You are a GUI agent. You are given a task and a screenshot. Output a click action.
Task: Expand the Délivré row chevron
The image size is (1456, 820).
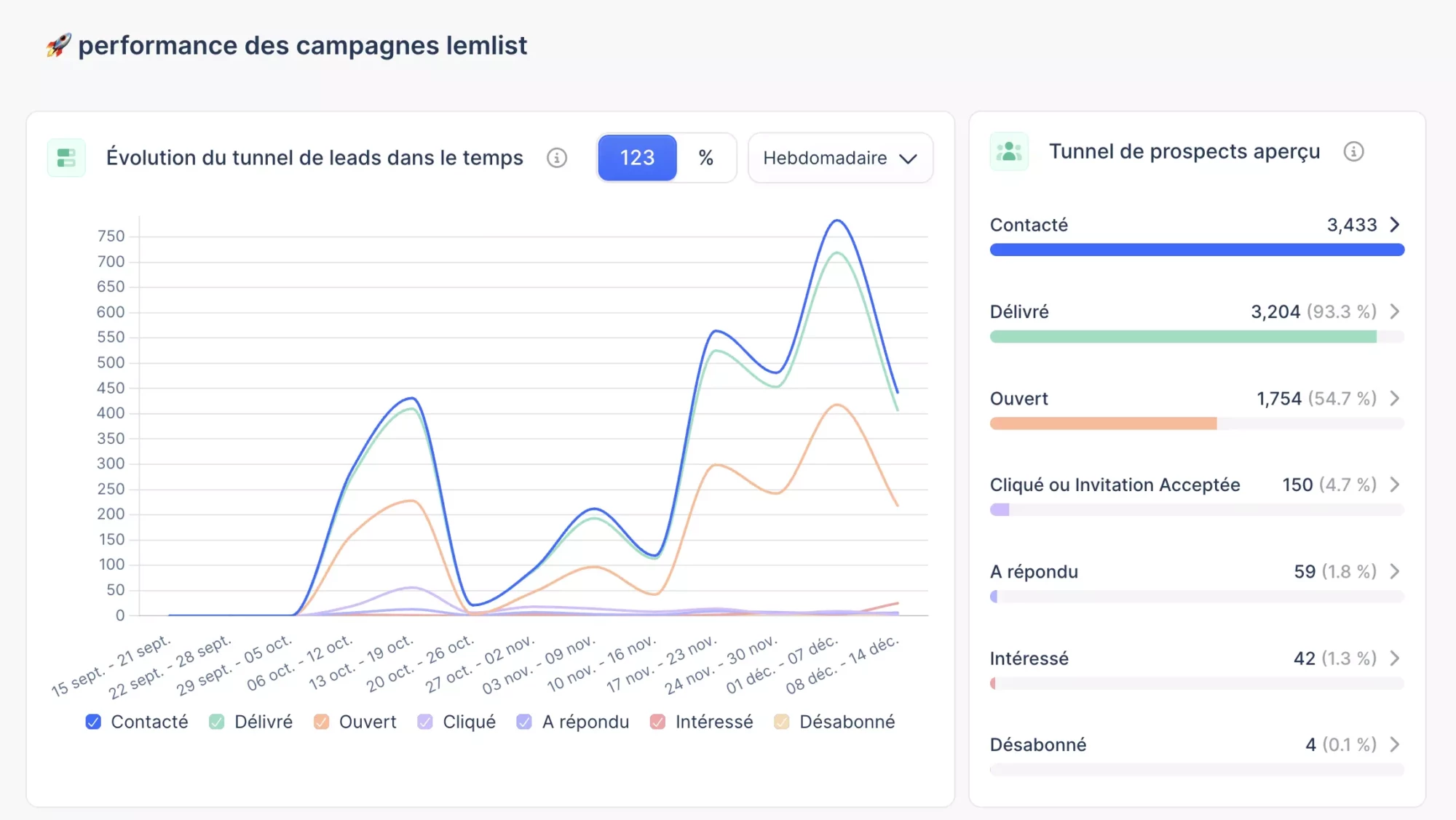coord(1395,311)
